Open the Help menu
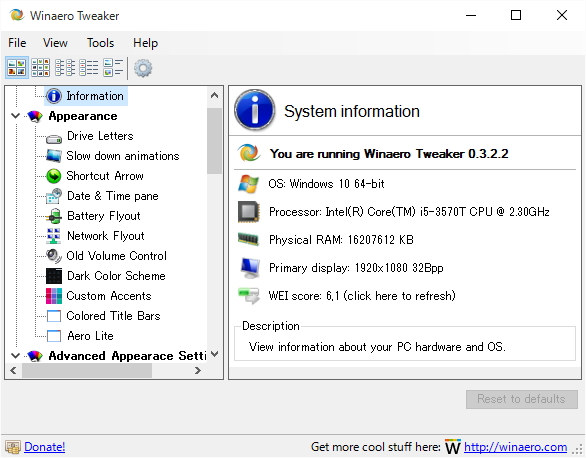 pos(145,43)
